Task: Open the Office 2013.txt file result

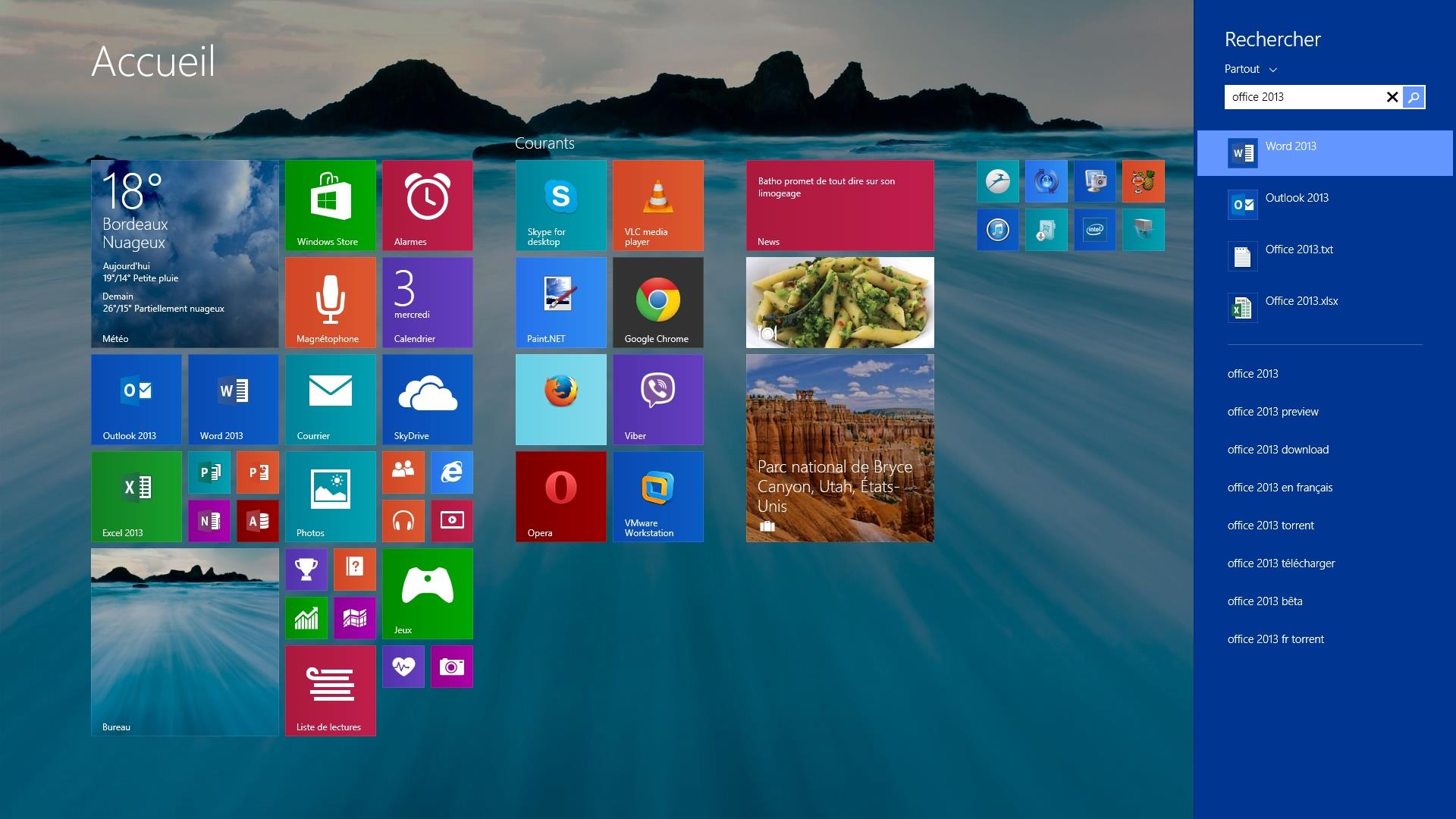Action: pyautogui.click(x=1325, y=256)
